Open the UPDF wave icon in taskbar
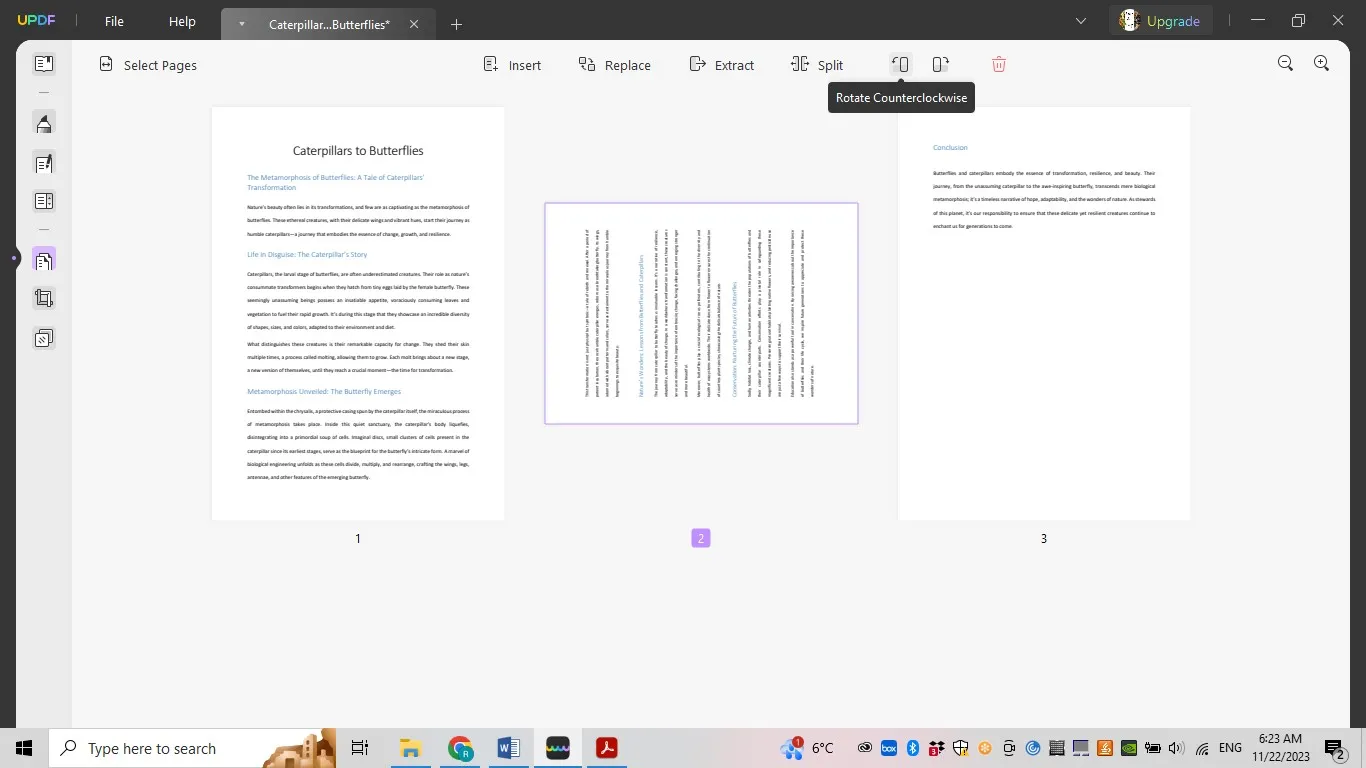Image resolution: width=1366 pixels, height=768 pixels. [x=558, y=748]
